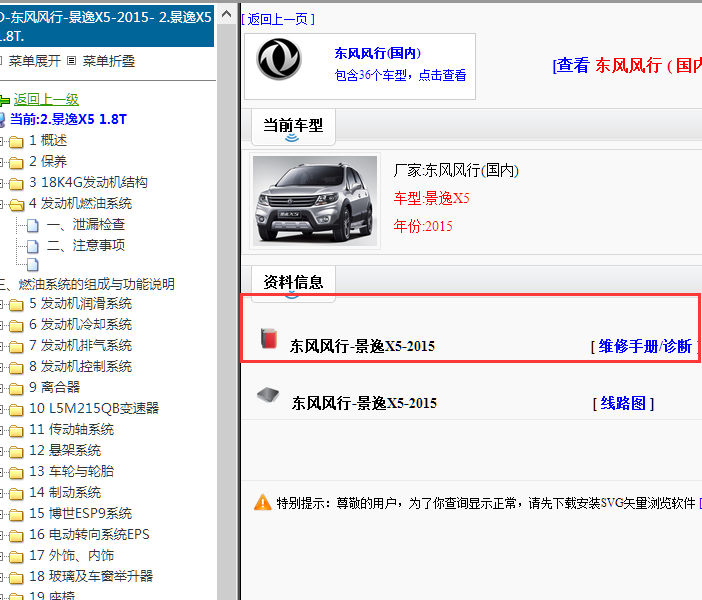Click folder icon of 8 发动机控制系统

click(x=16, y=368)
